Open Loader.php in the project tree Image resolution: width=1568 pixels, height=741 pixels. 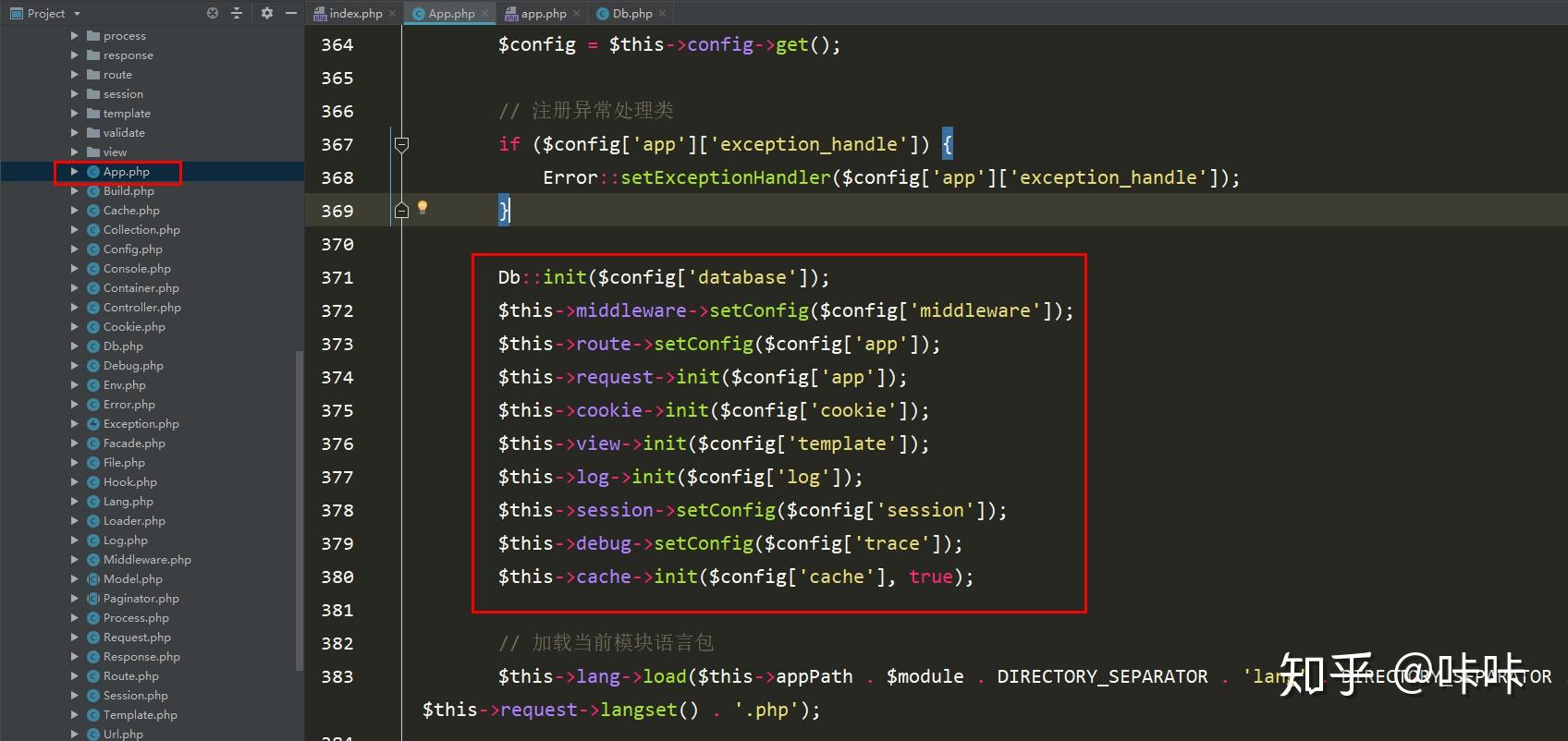(x=134, y=521)
